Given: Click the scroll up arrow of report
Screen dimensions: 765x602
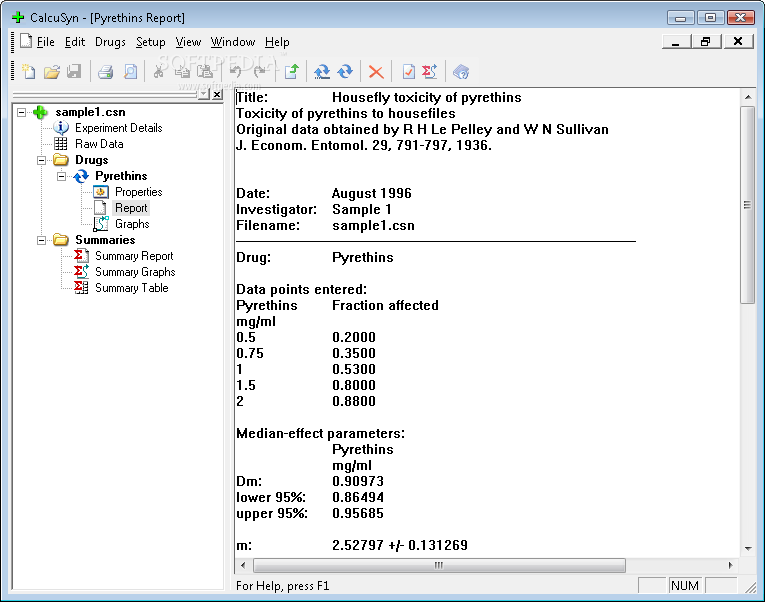Looking at the screenshot, I should coord(748,97).
